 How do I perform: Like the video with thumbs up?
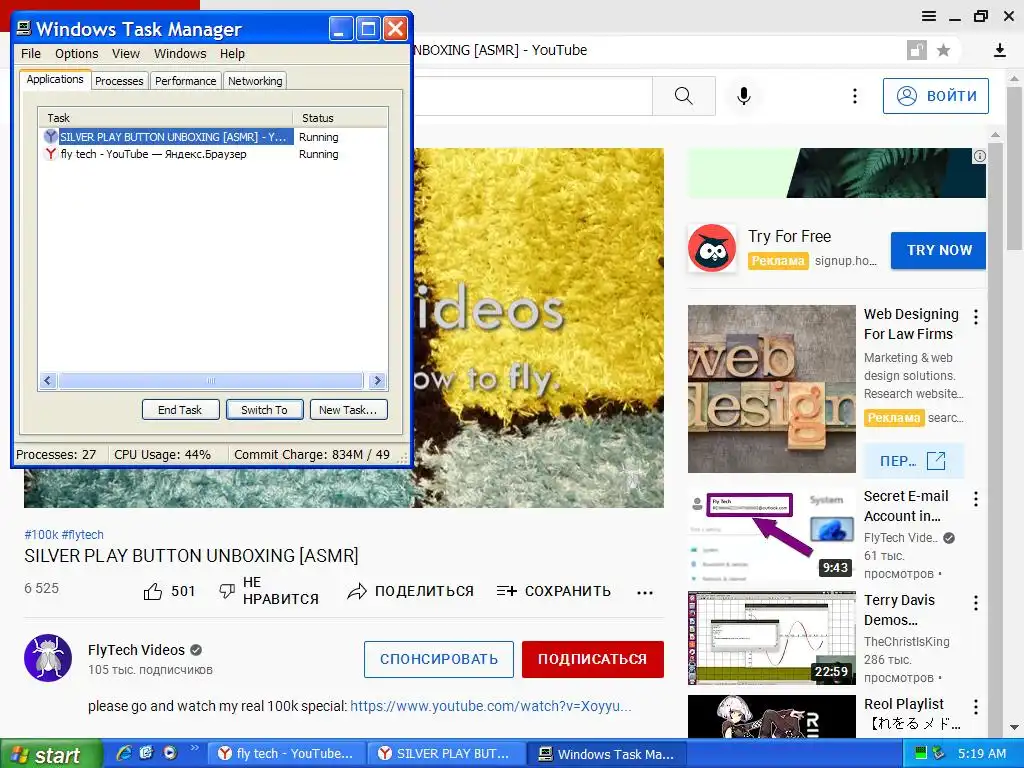pos(153,592)
